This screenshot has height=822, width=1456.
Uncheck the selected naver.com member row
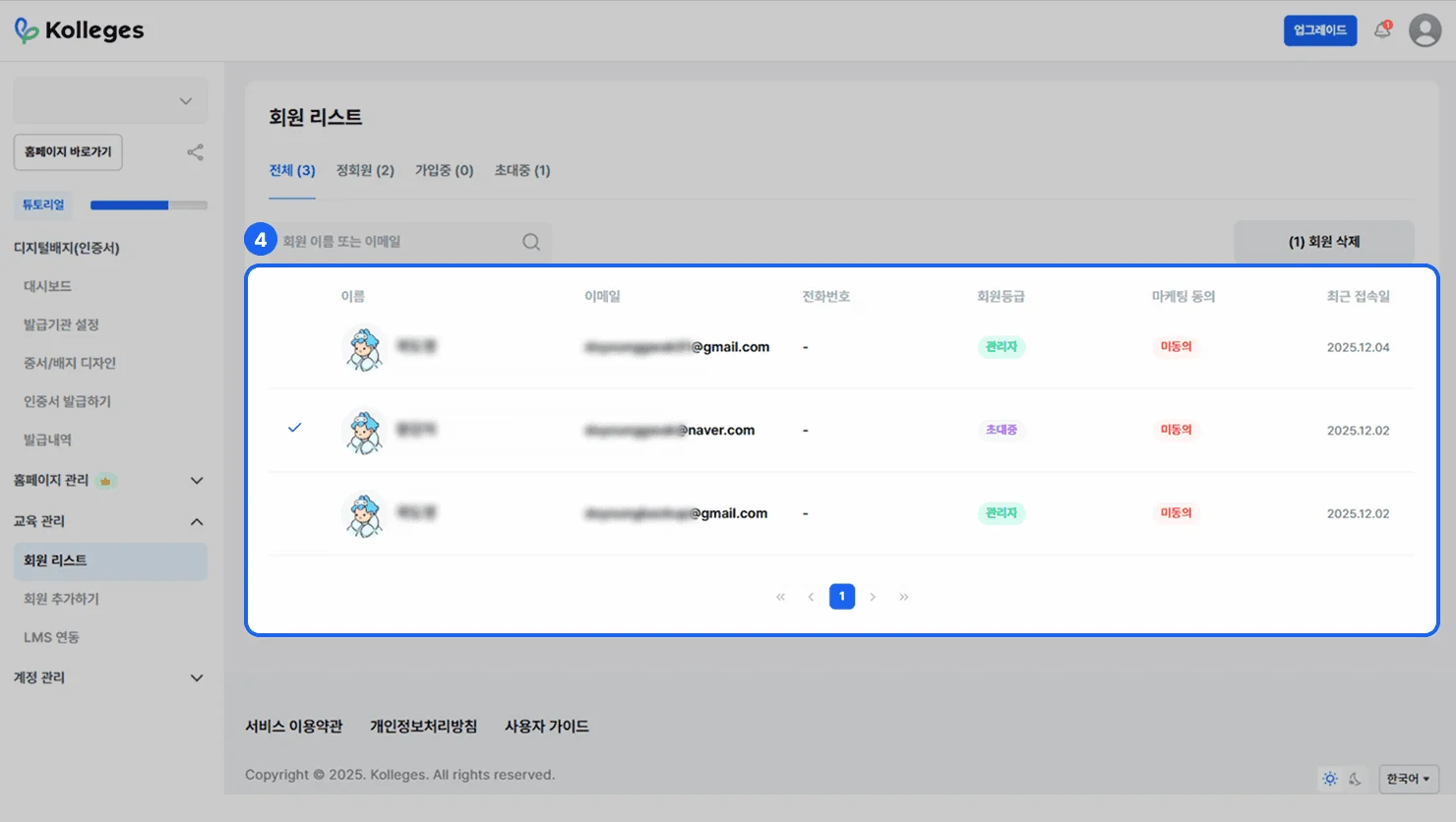click(x=294, y=428)
